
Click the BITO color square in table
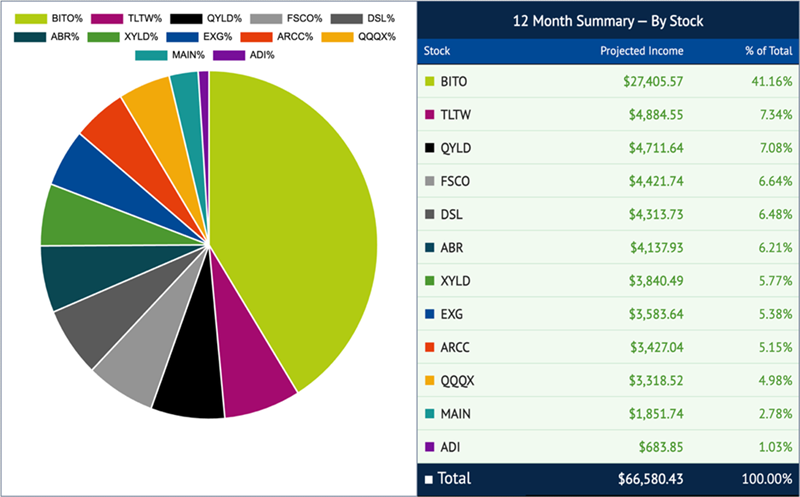[x=430, y=81]
